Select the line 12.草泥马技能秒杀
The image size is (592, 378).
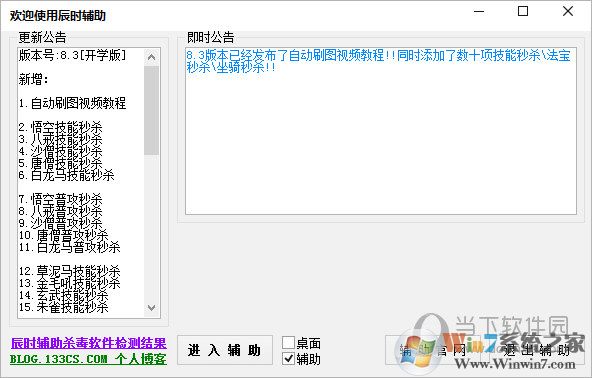(69, 272)
